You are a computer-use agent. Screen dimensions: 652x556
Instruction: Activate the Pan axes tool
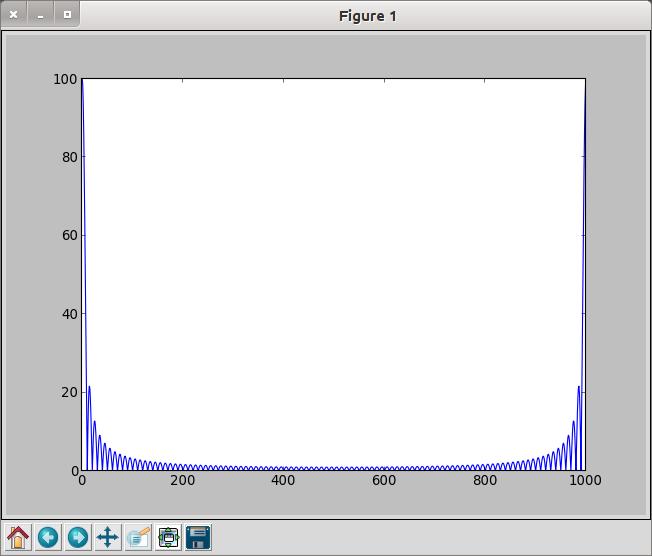click(108, 537)
